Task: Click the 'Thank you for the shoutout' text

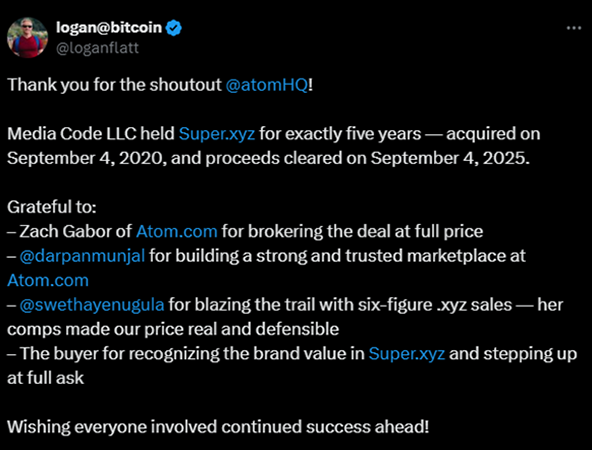Action: click(114, 85)
